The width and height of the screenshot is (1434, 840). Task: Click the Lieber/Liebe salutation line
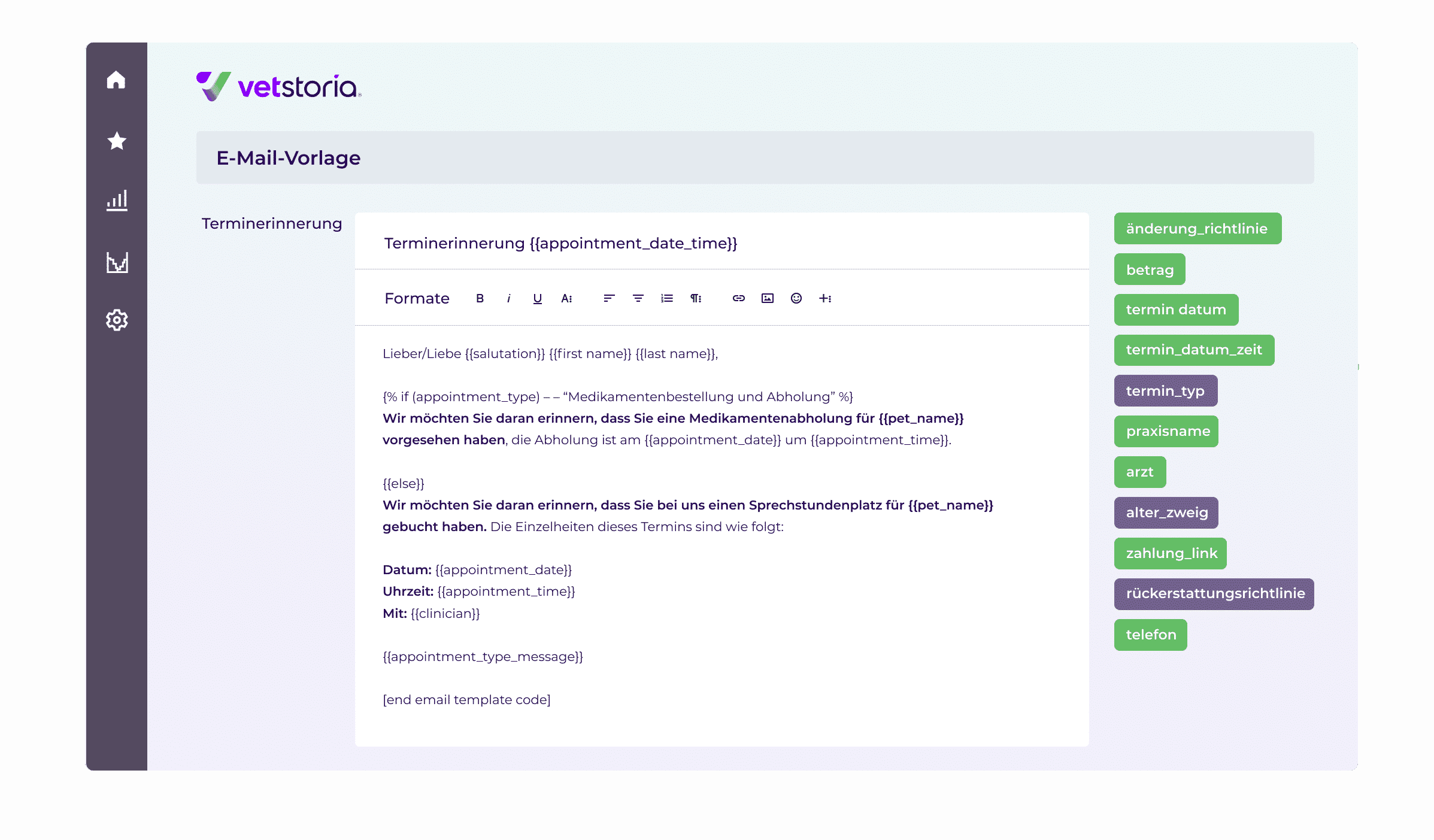coord(550,354)
